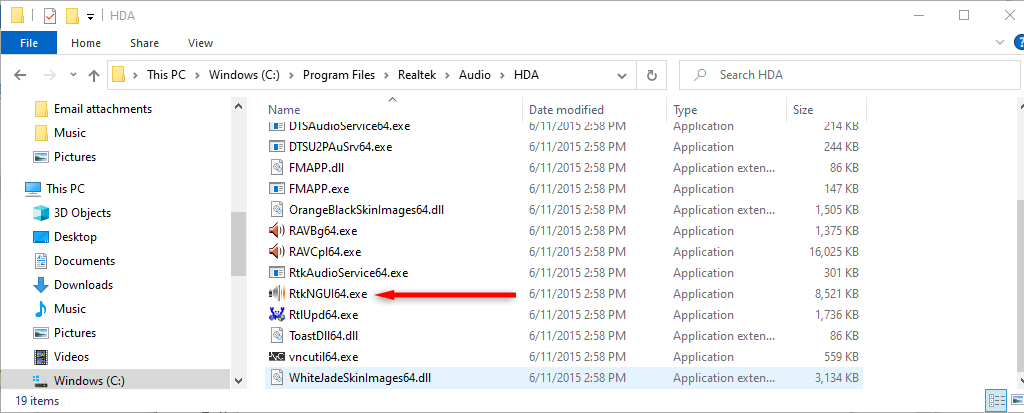Click the Music folder below Email attachments
Viewport: 1024px width, 413px height.
[x=60, y=133]
